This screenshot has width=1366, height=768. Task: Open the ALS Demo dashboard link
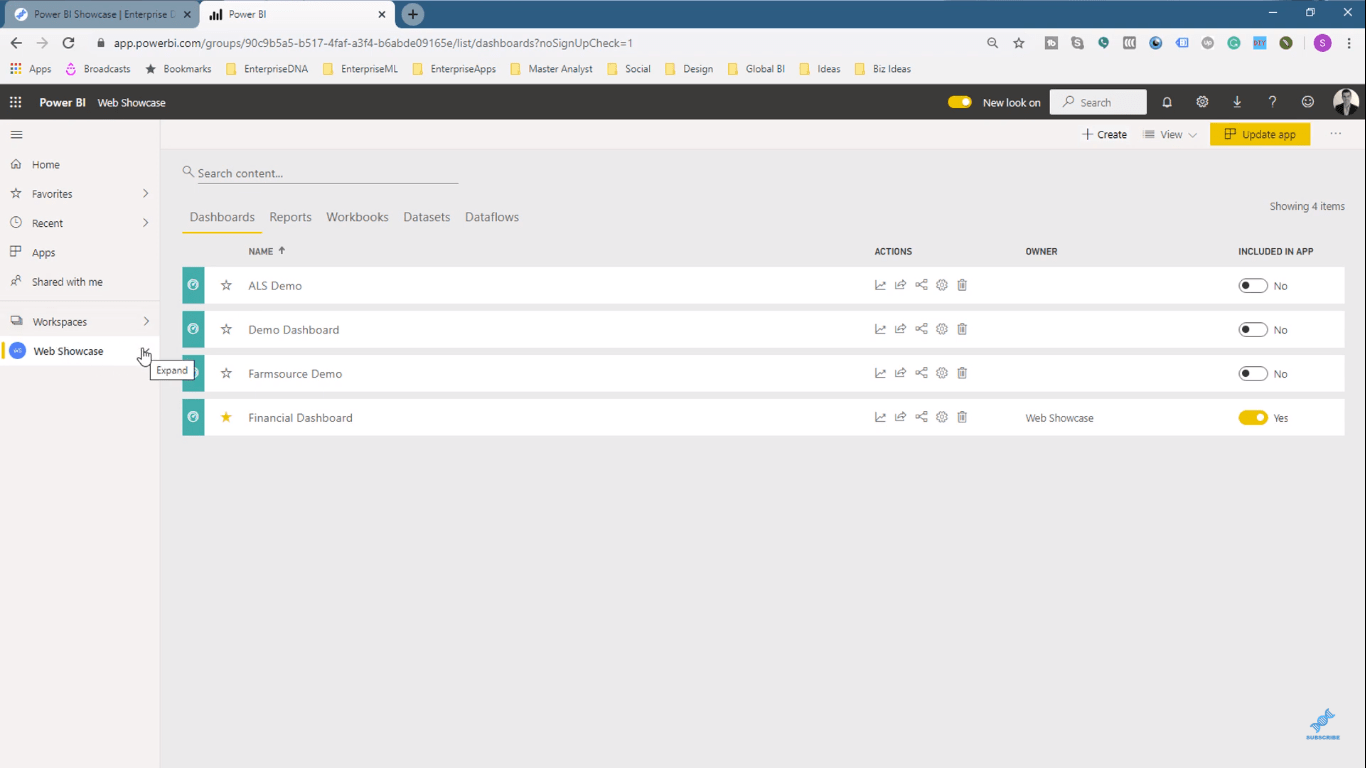(275, 286)
